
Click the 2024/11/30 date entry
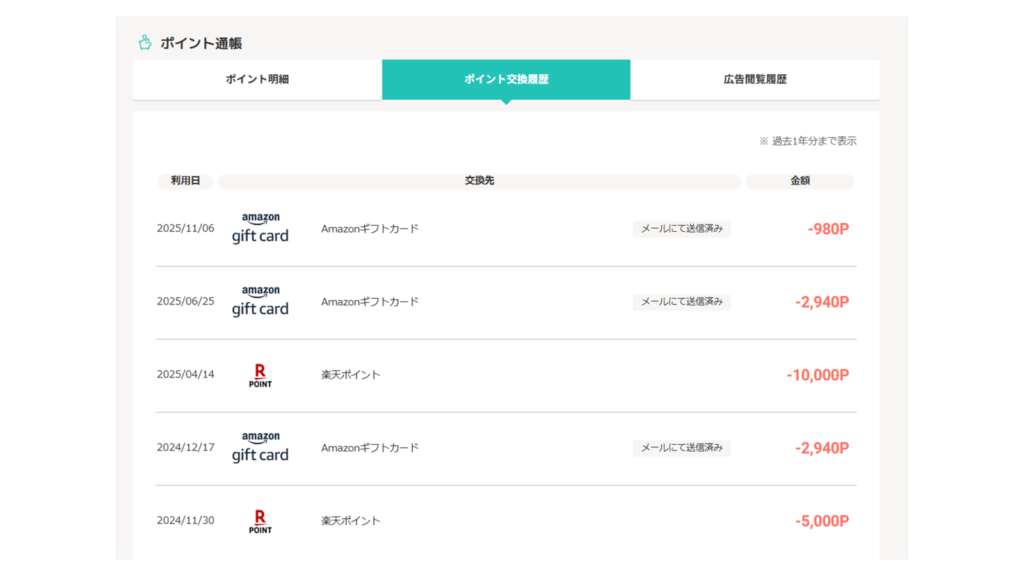pyautogui.click(x=185, y=521)
